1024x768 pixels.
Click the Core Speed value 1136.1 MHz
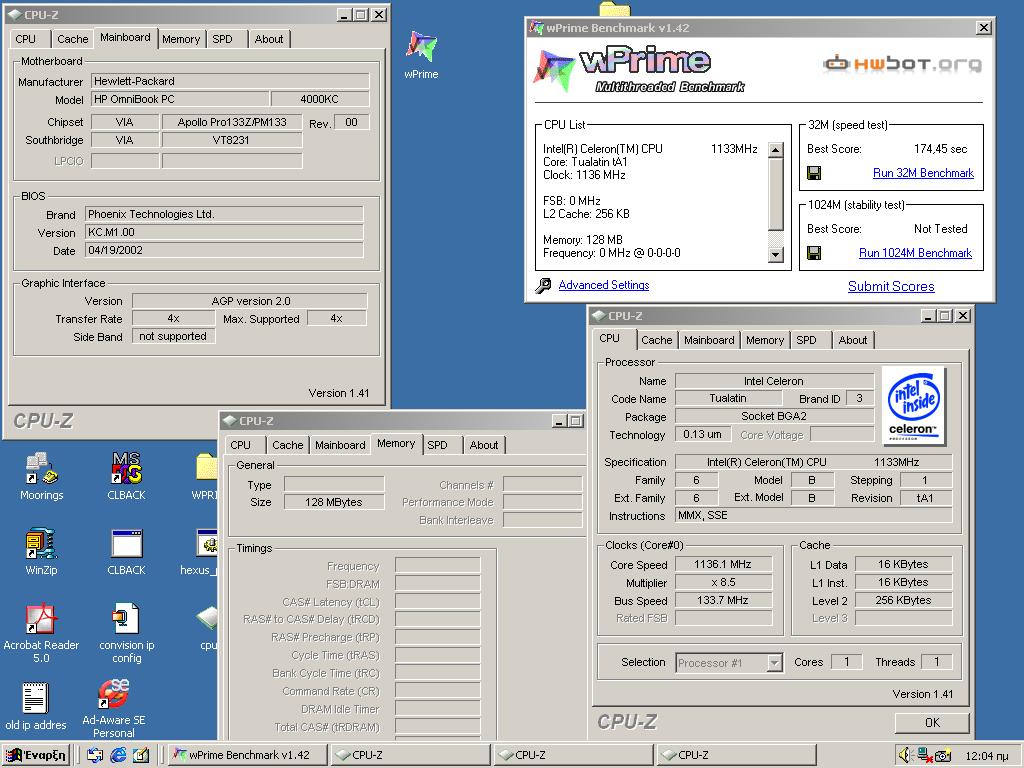pos(723,564)
